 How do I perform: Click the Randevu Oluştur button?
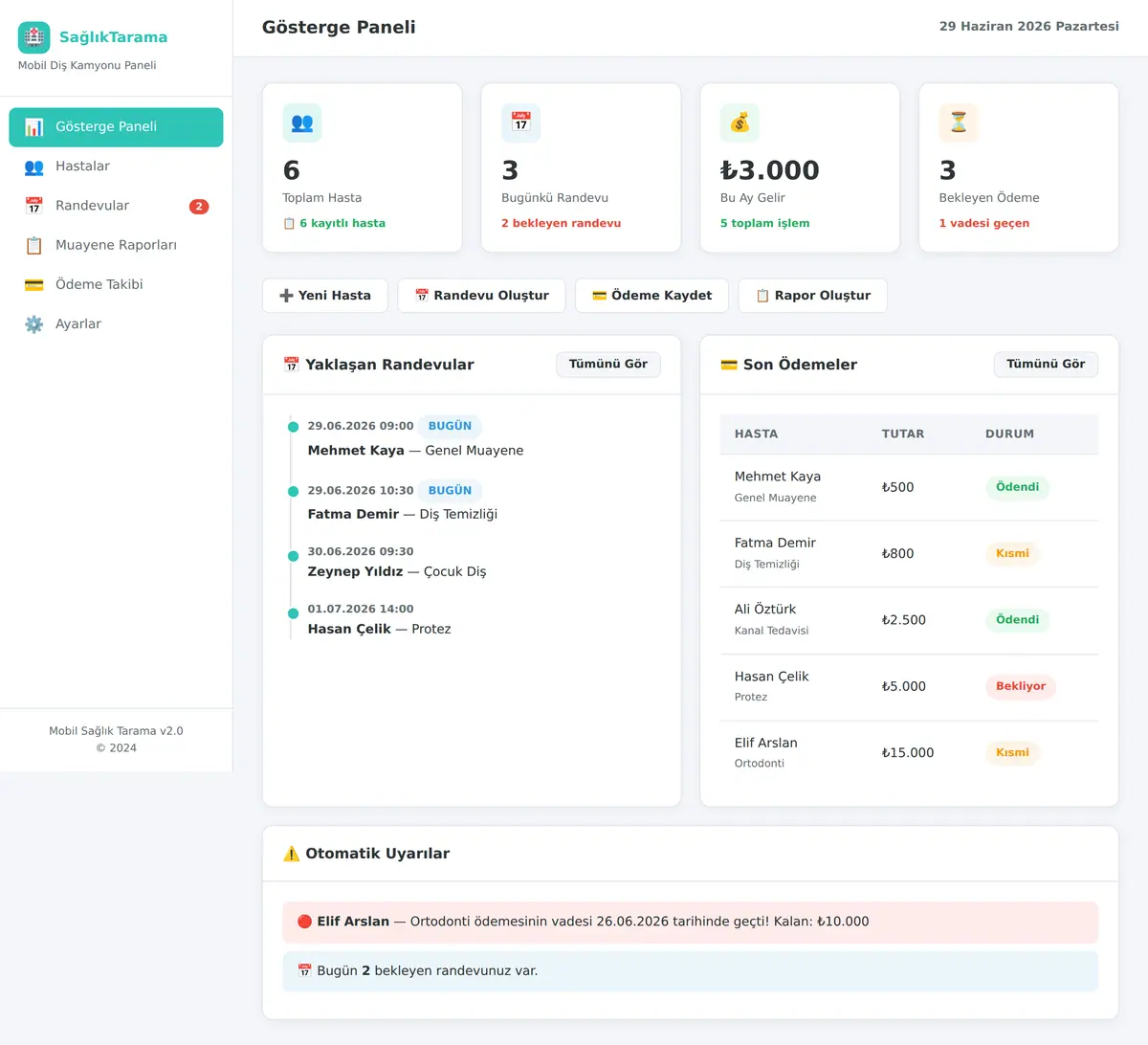click(x=481, y=296)
